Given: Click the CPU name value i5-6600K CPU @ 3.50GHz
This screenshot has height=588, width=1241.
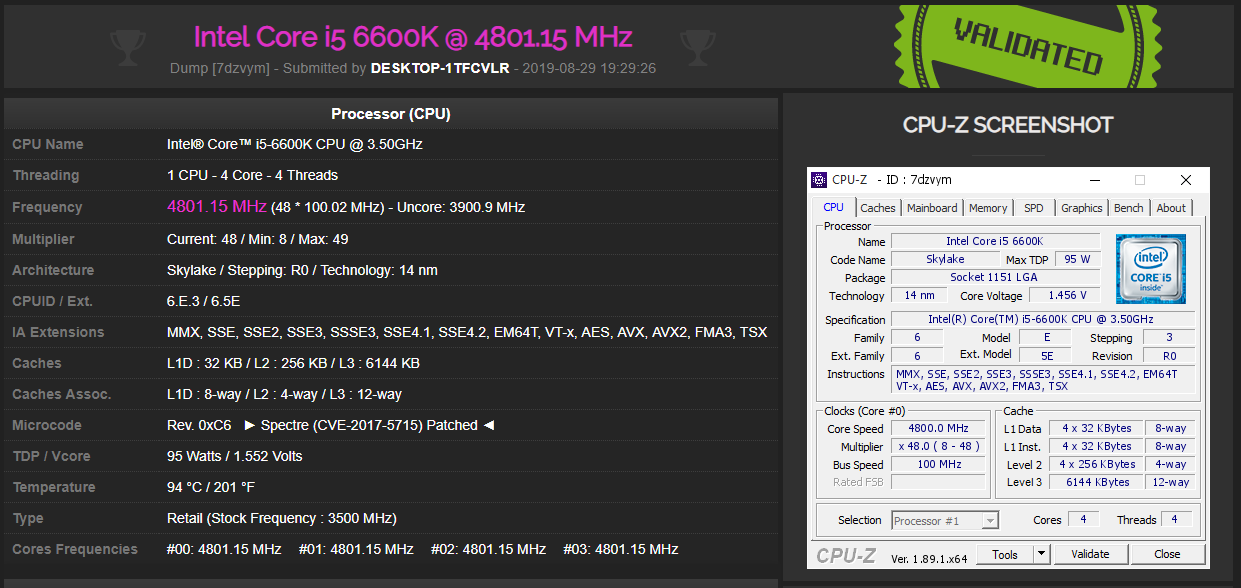Looking at the screenshot, I should coord(295,144).
